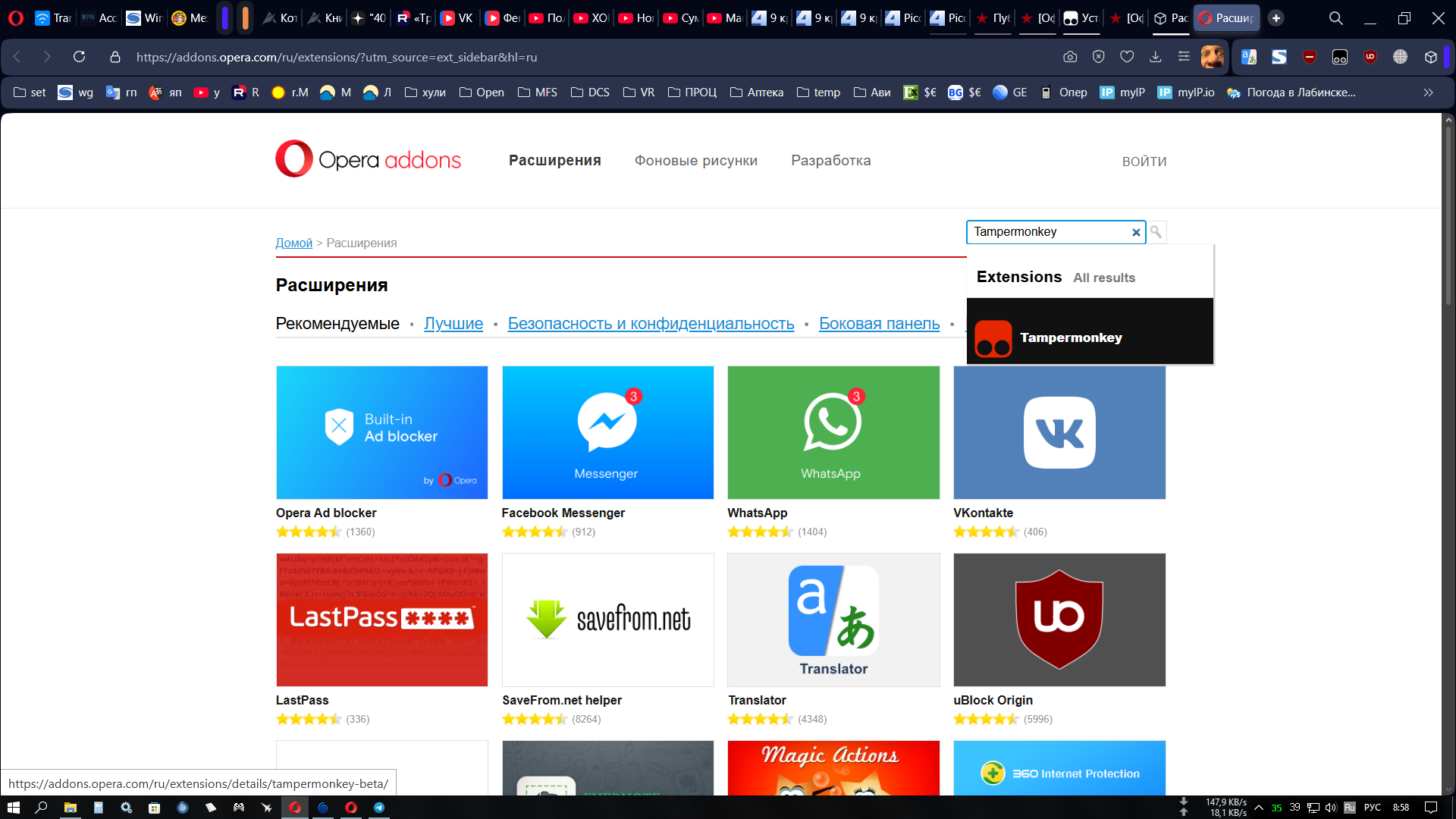Viewport: 1456px width, 819px height.
Task: Click the site security lock icon
Action: [115, 57]
